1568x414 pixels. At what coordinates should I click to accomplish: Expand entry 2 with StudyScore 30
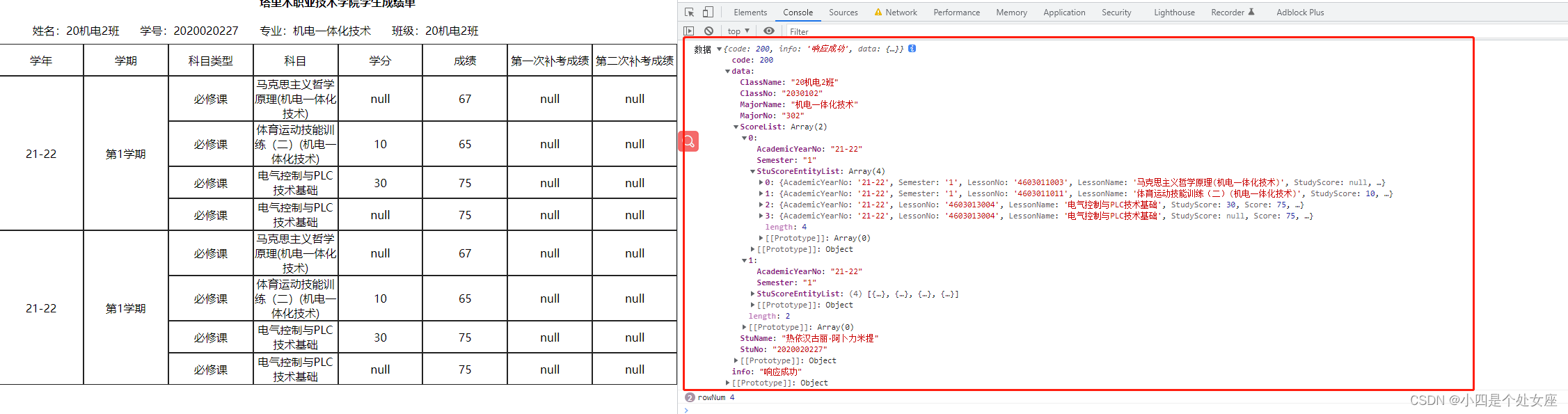pos(761,205)
